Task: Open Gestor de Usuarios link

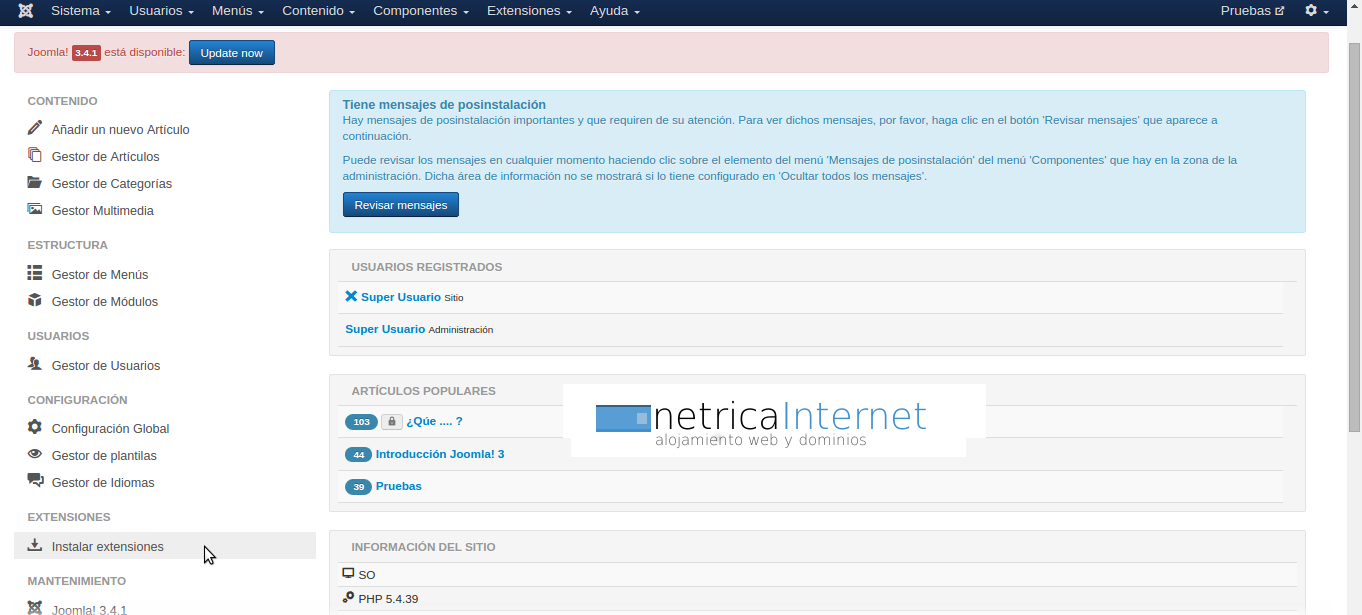Action: point(106,365)
